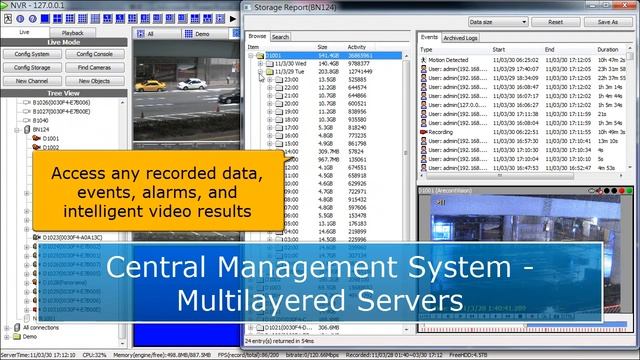Screen dimensions: 640x360
Task: Click the Reset button in Storage Report
Action: pyautogui.click(x=556, y=22)
